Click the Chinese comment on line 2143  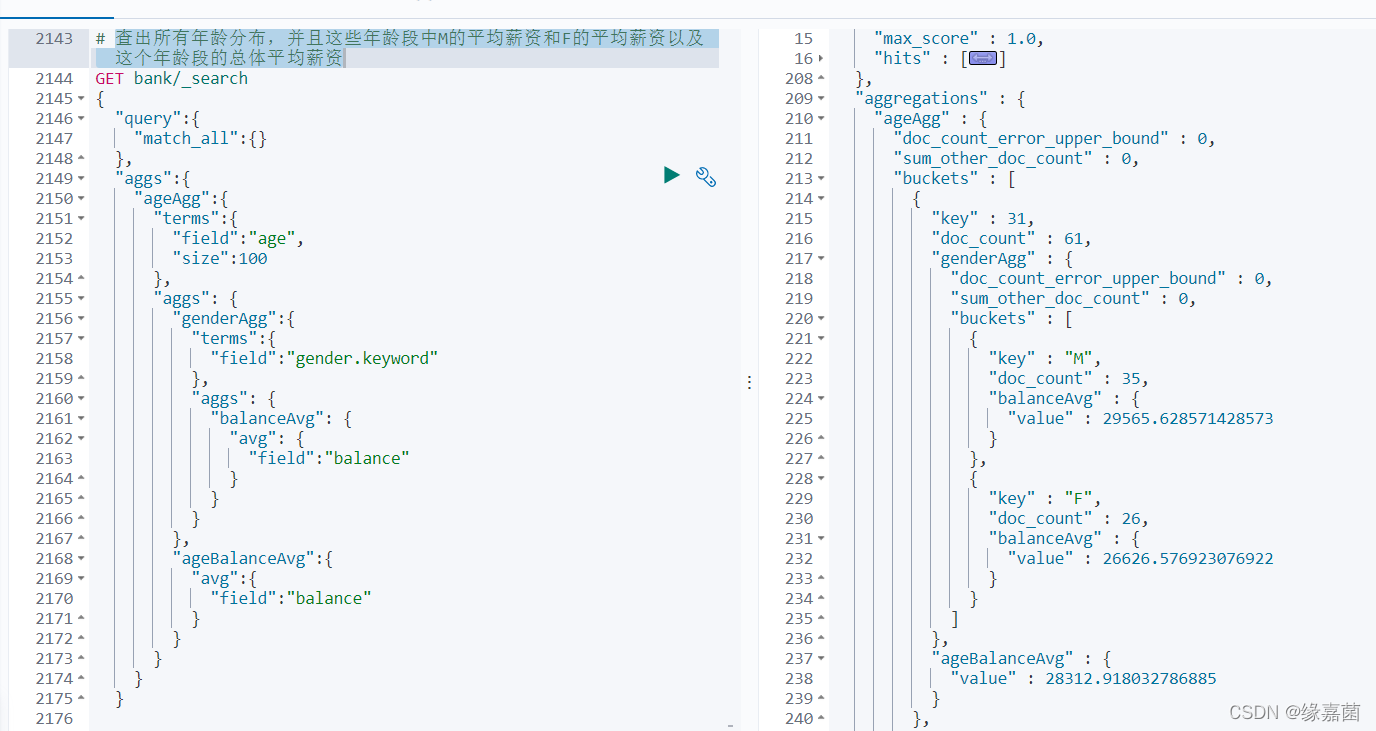407,49
